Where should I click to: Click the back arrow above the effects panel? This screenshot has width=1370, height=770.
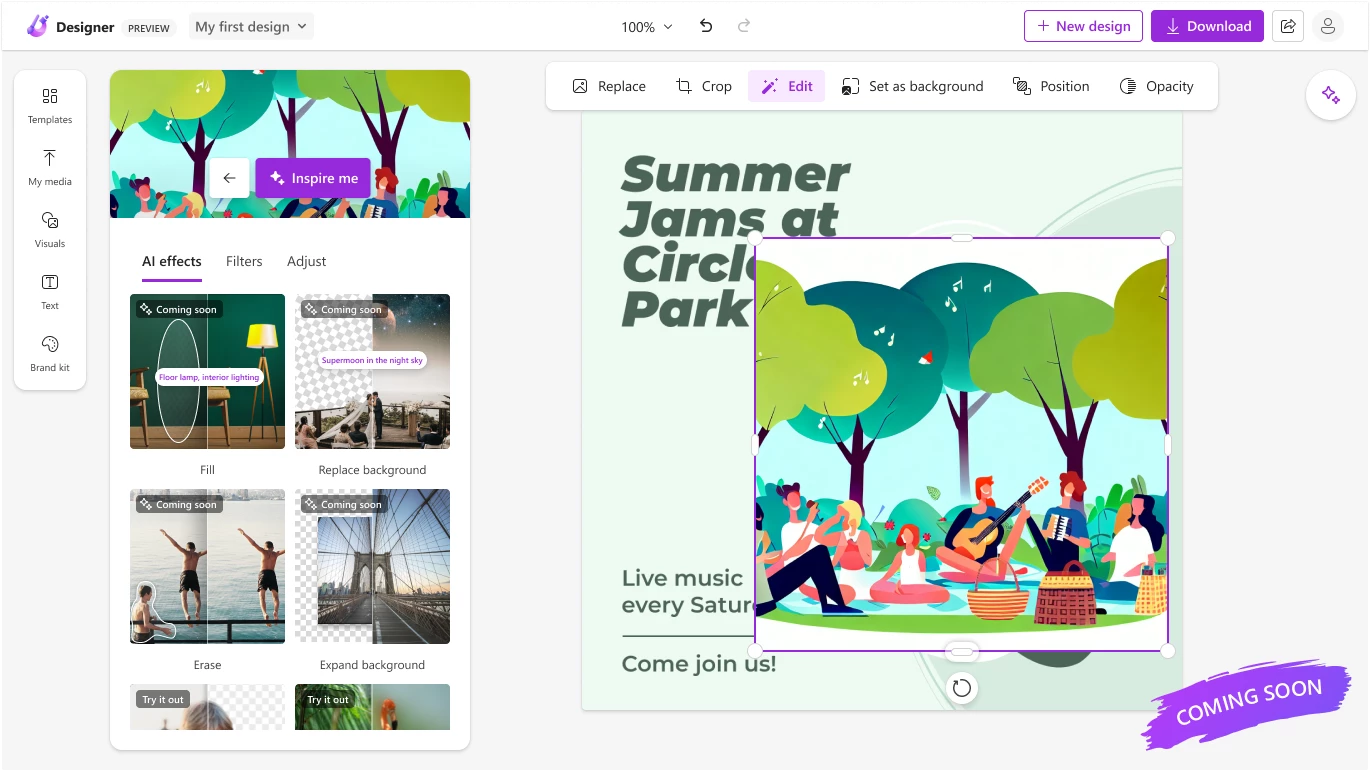[x=229, y=178]
